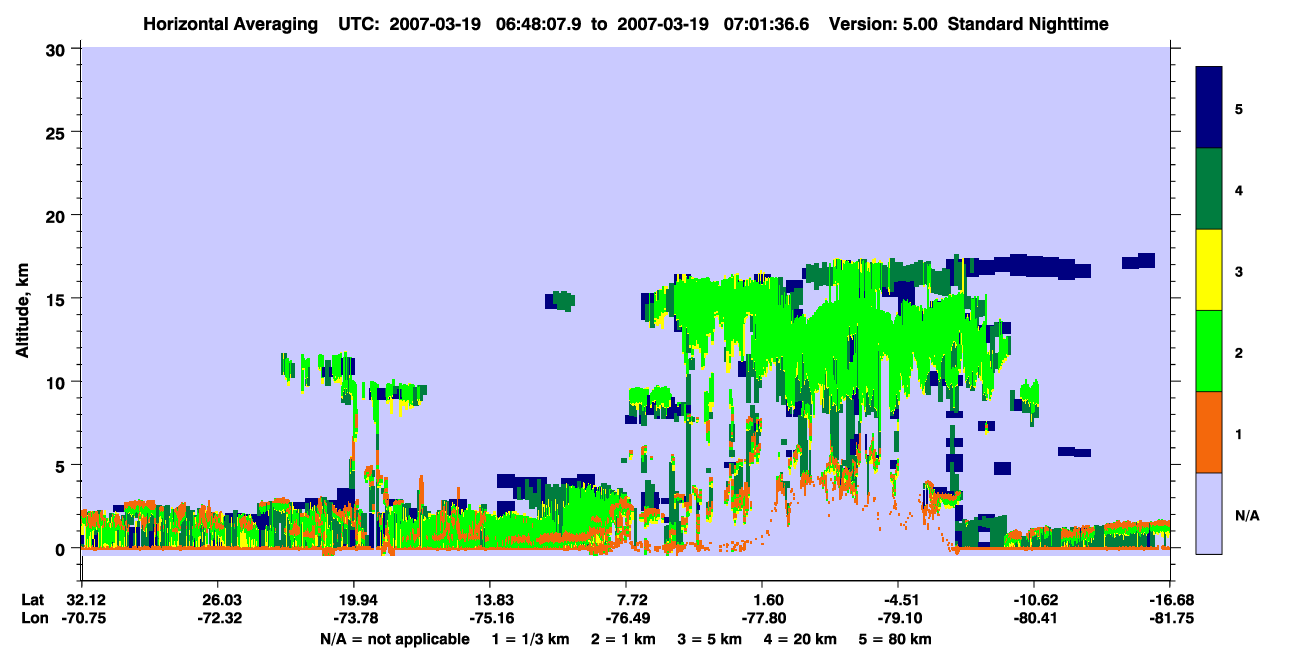Click the latitude value -16.68
The height and width of the screenshot is (667, 1300).
point(1170,600)
